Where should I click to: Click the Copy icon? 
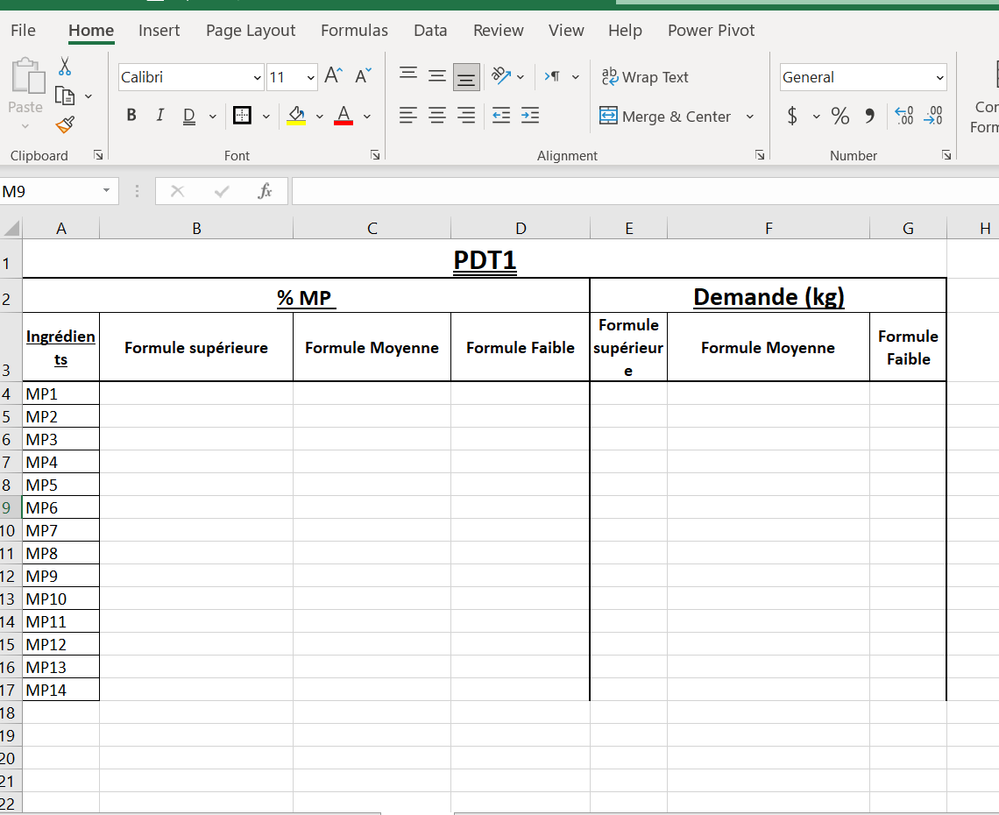(x=64, y=96)
